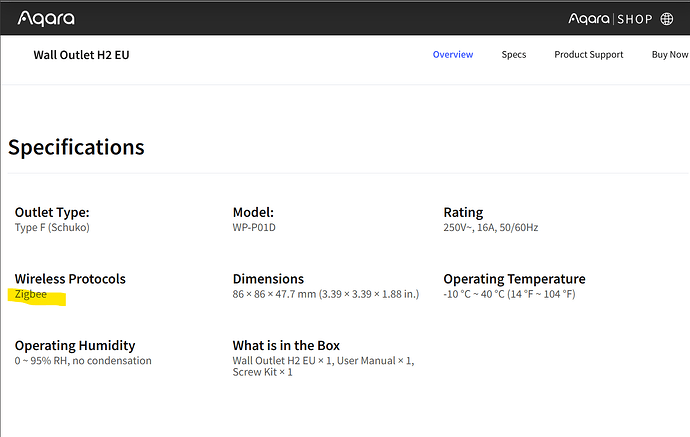Select the -10 °C ~ 40 °C value

tap(509, 294)
